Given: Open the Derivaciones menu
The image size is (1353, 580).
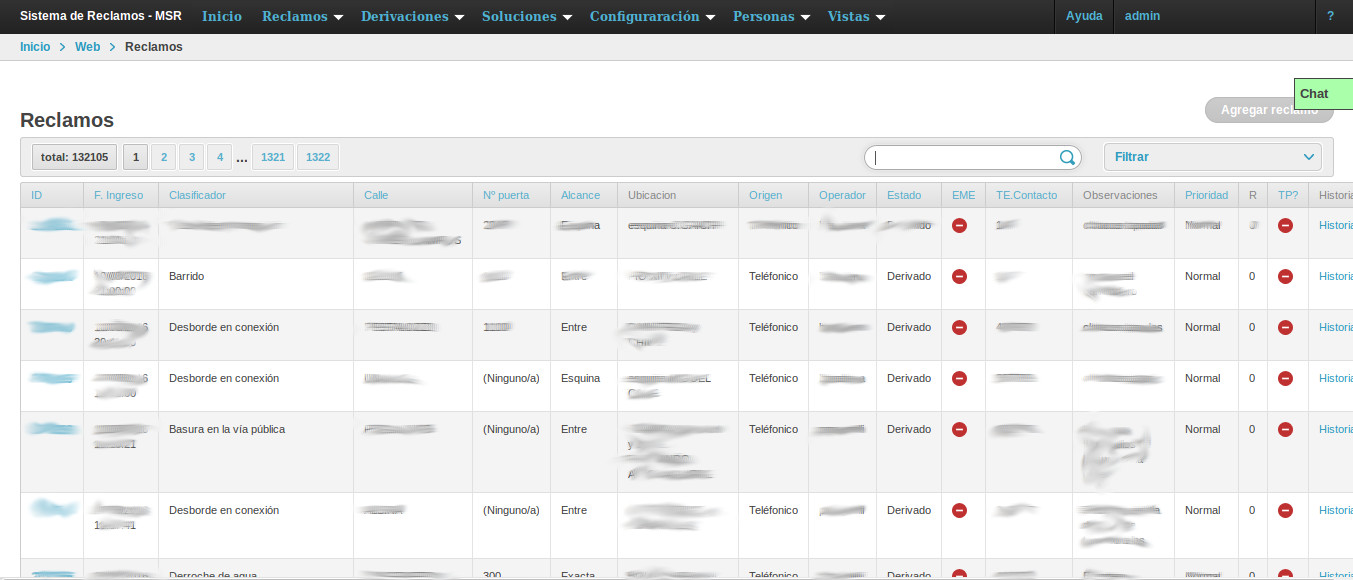Looking at the screenshot, I should [411, 17].
